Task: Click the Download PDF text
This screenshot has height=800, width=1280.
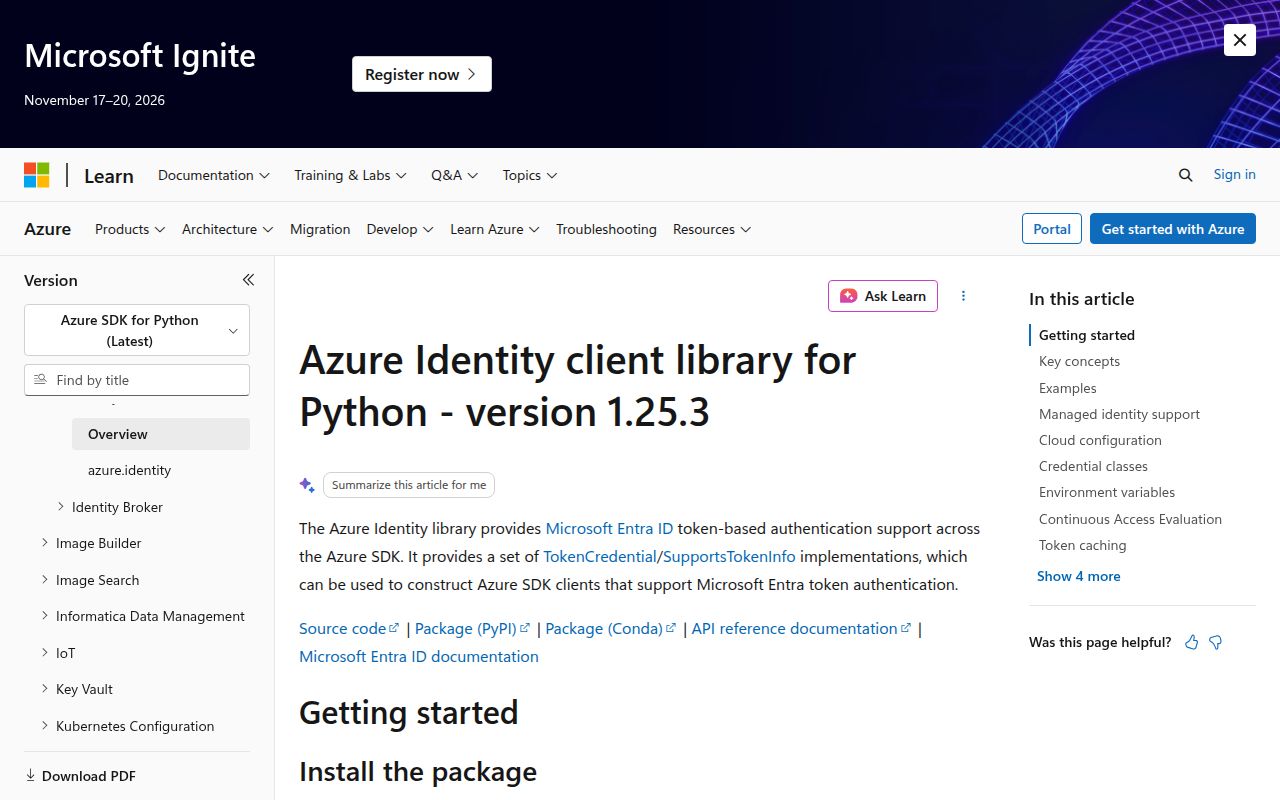Action: [89, 776]
